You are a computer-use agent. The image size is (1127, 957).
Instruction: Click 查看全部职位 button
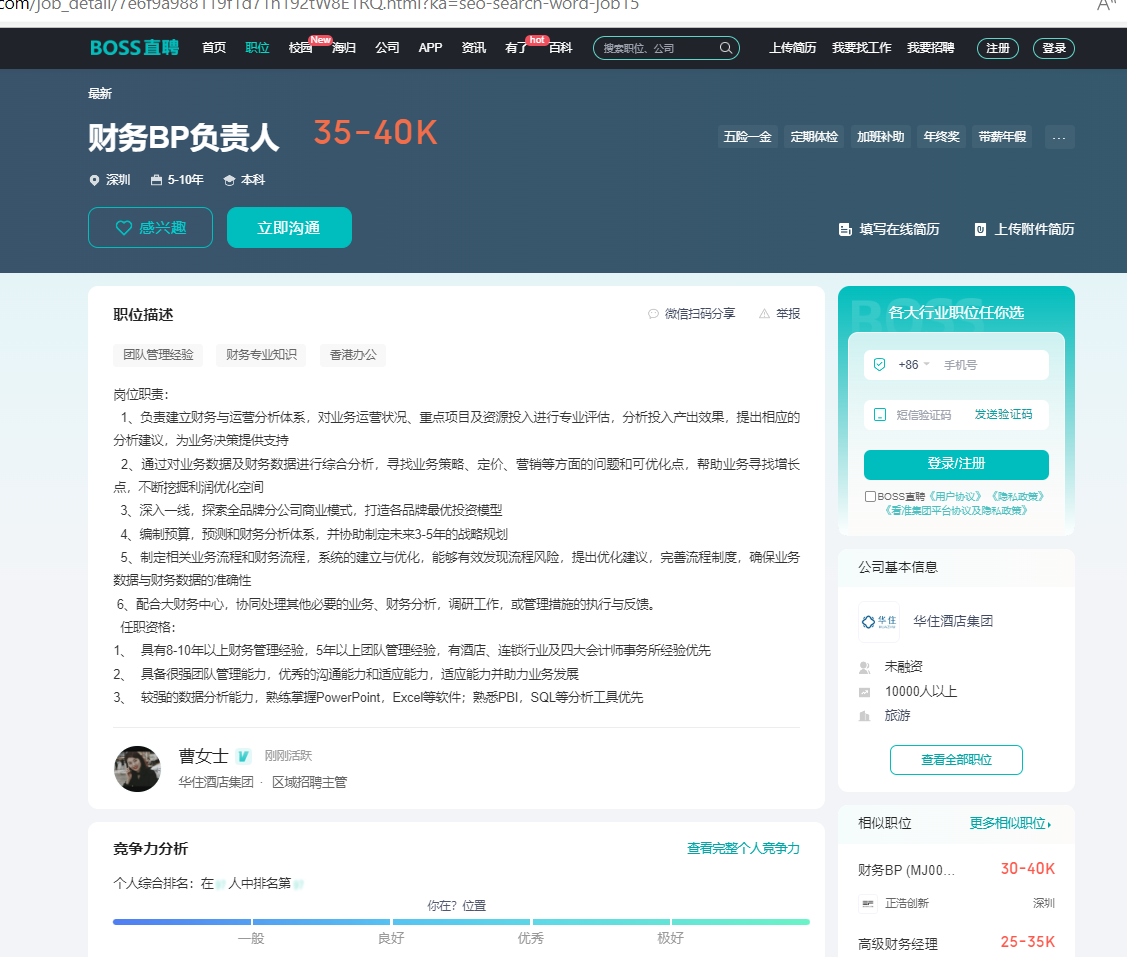point(956,760)
